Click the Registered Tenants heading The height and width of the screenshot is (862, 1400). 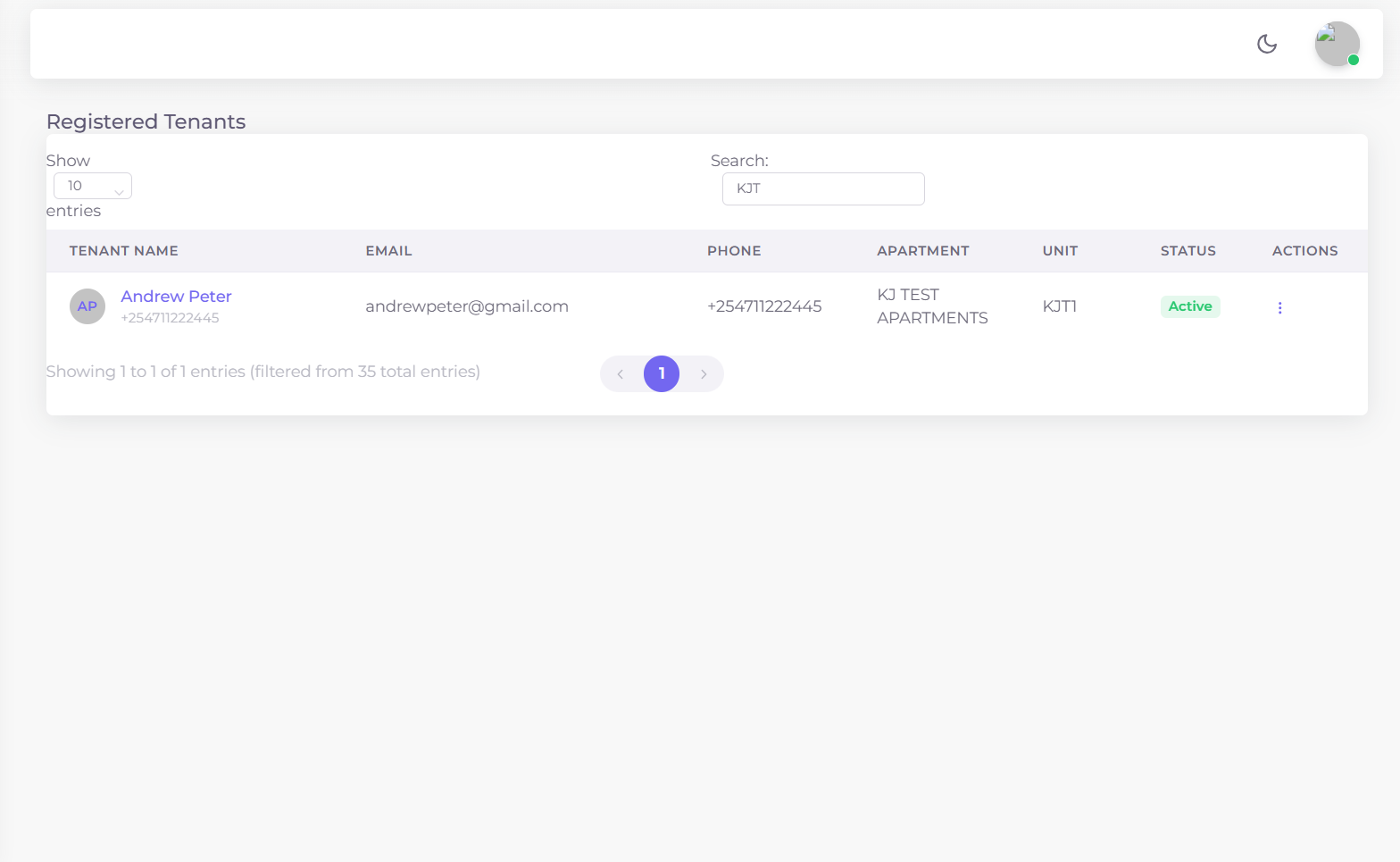point(146,121)
